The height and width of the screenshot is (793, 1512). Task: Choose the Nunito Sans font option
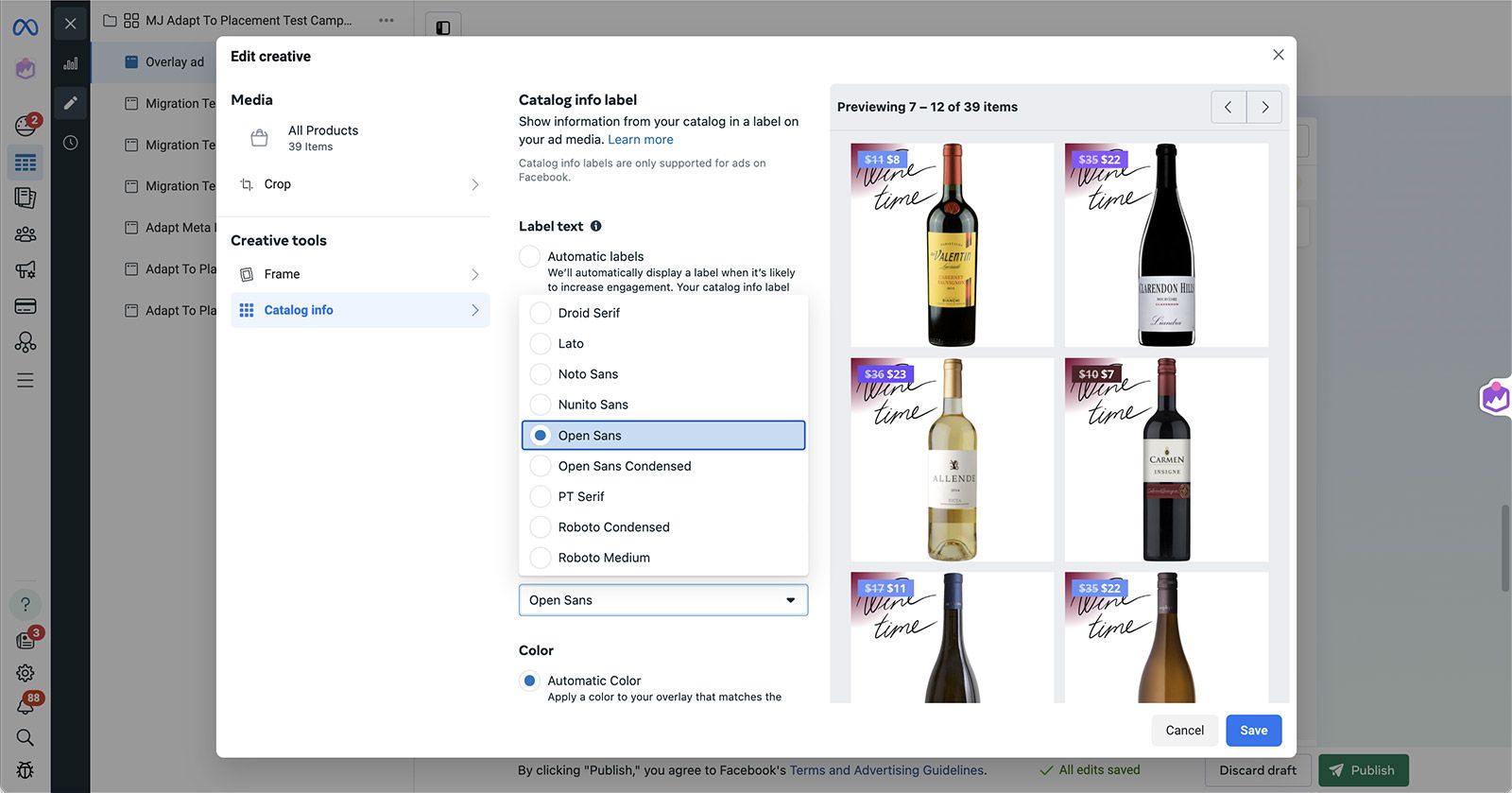(663, 405)
